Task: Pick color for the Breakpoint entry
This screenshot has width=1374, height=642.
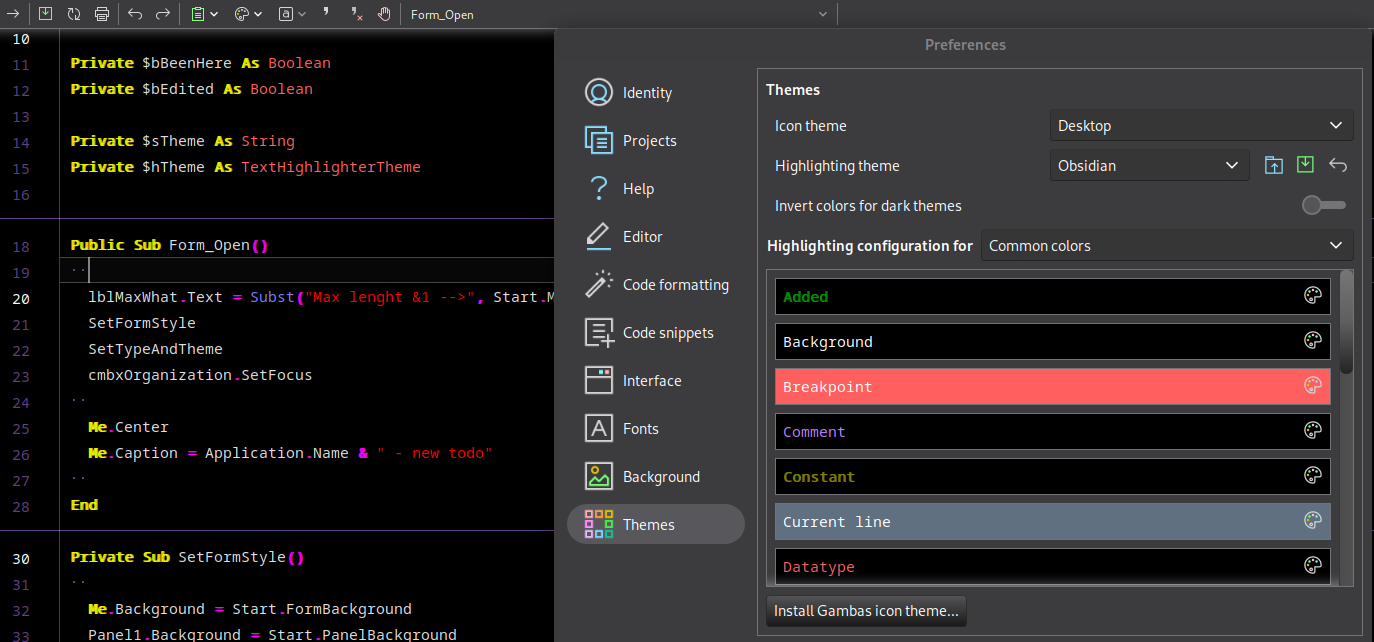Action: click(1313, 387)
